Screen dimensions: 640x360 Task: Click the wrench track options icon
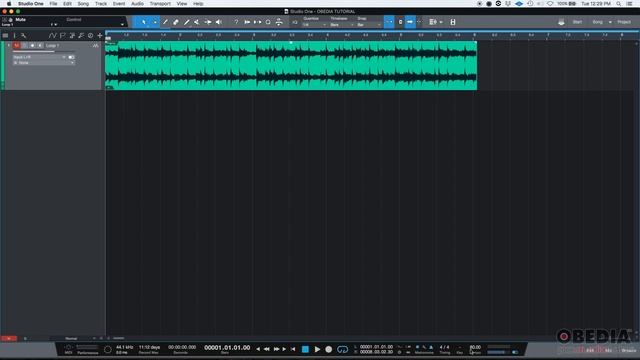click(24, 36)
